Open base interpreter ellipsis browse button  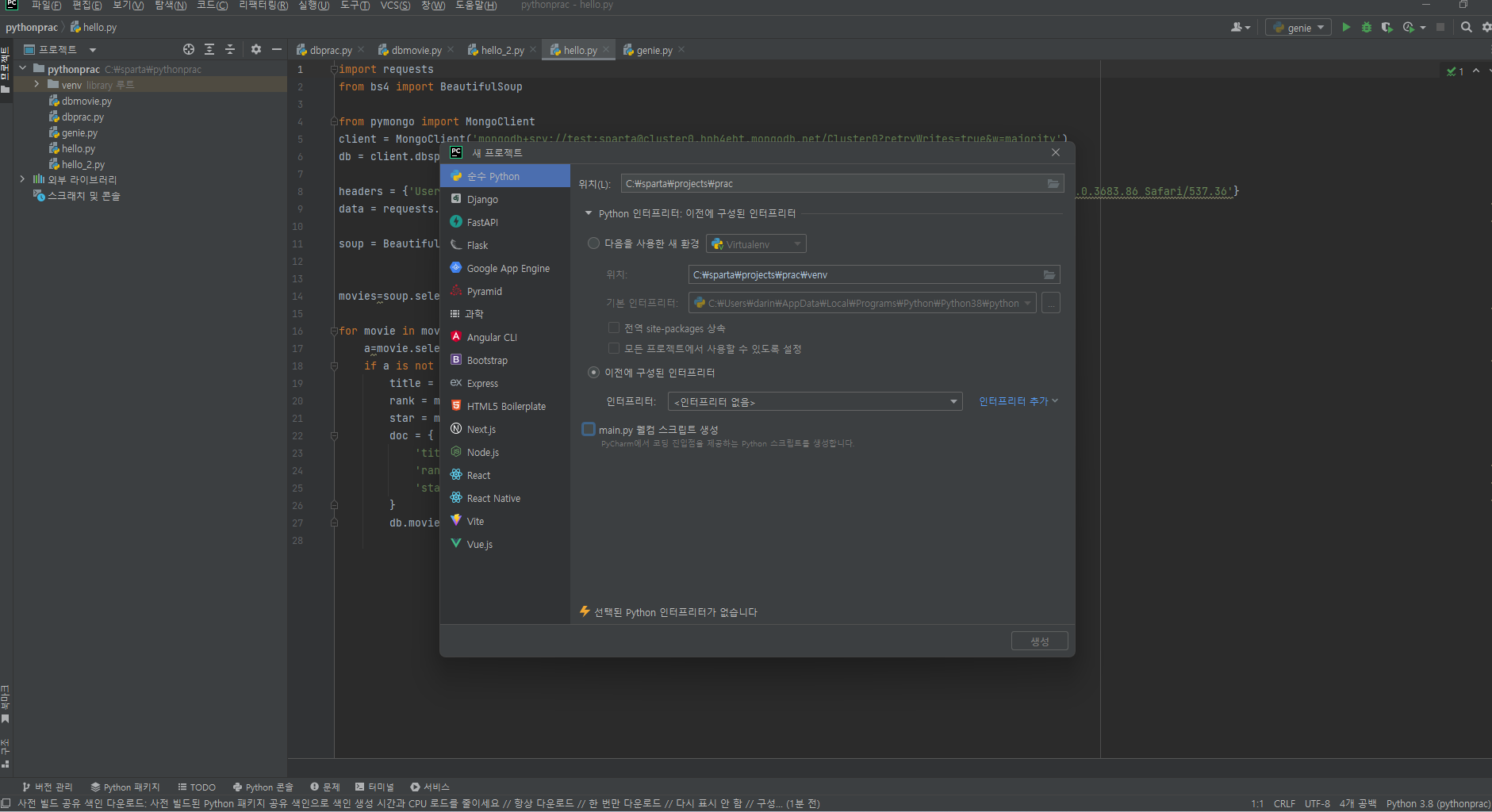pyautogui.click(x=1051, y=303)
